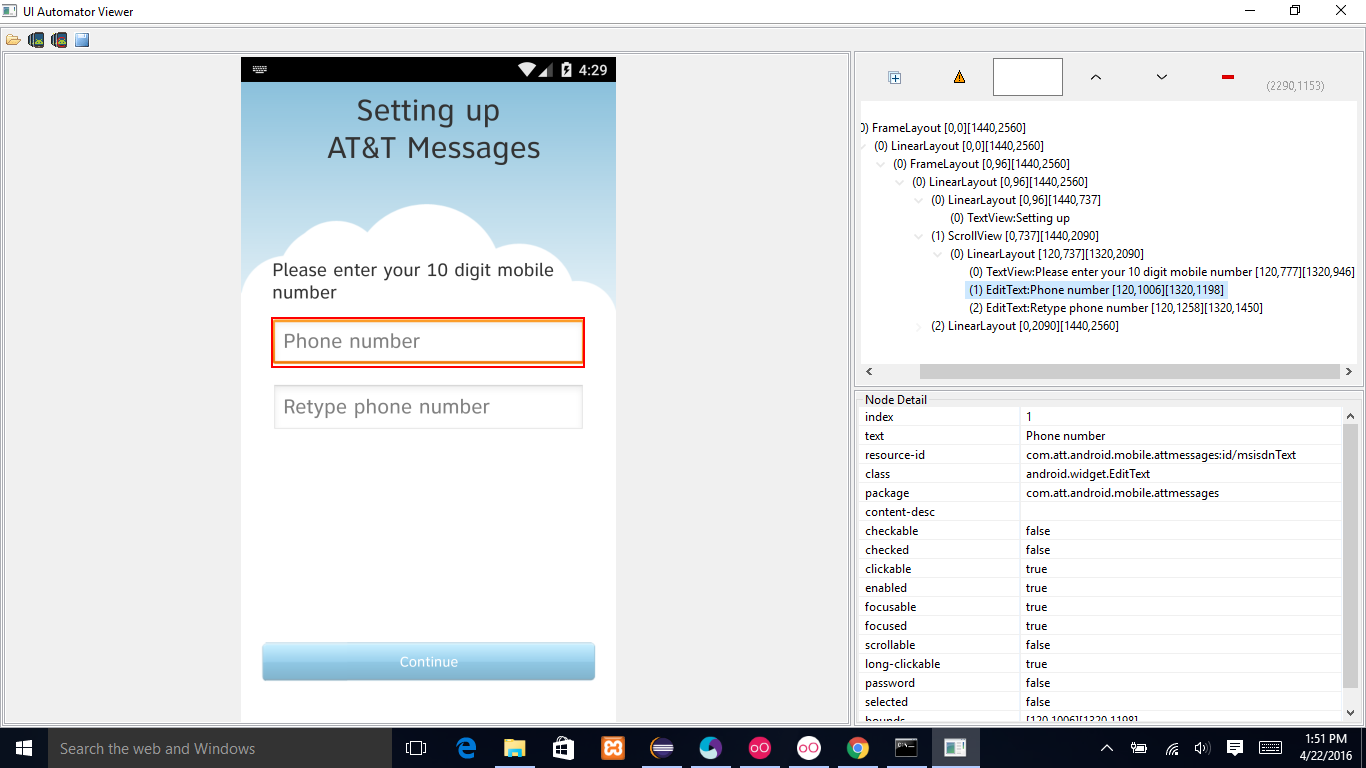Launch Microsoft Edge from the taskbar
This screenshot has width=1366, height=768.
click(466, 748)
